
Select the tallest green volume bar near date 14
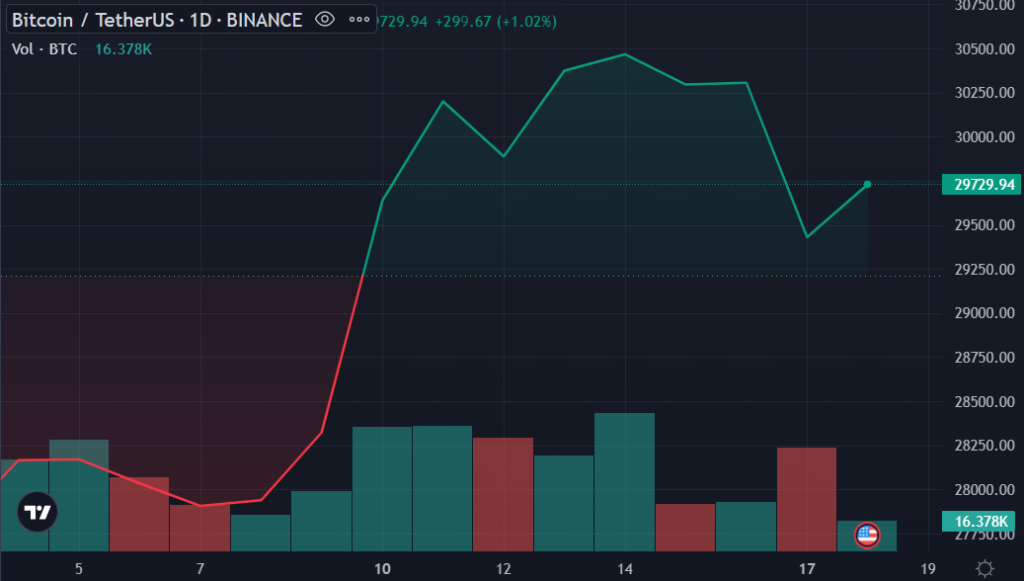coord(623,470)
